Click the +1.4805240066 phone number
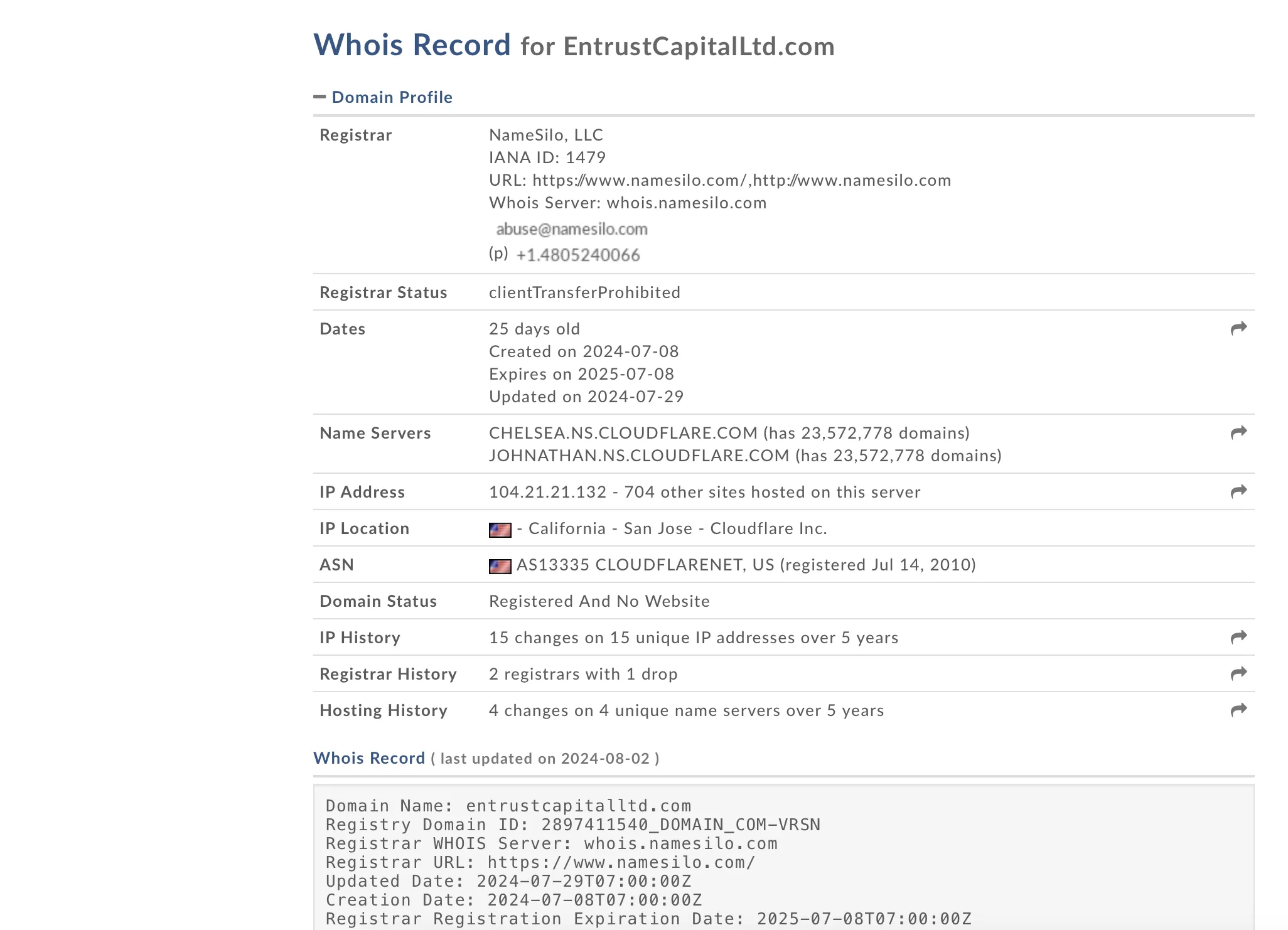 tap(577, 255)
